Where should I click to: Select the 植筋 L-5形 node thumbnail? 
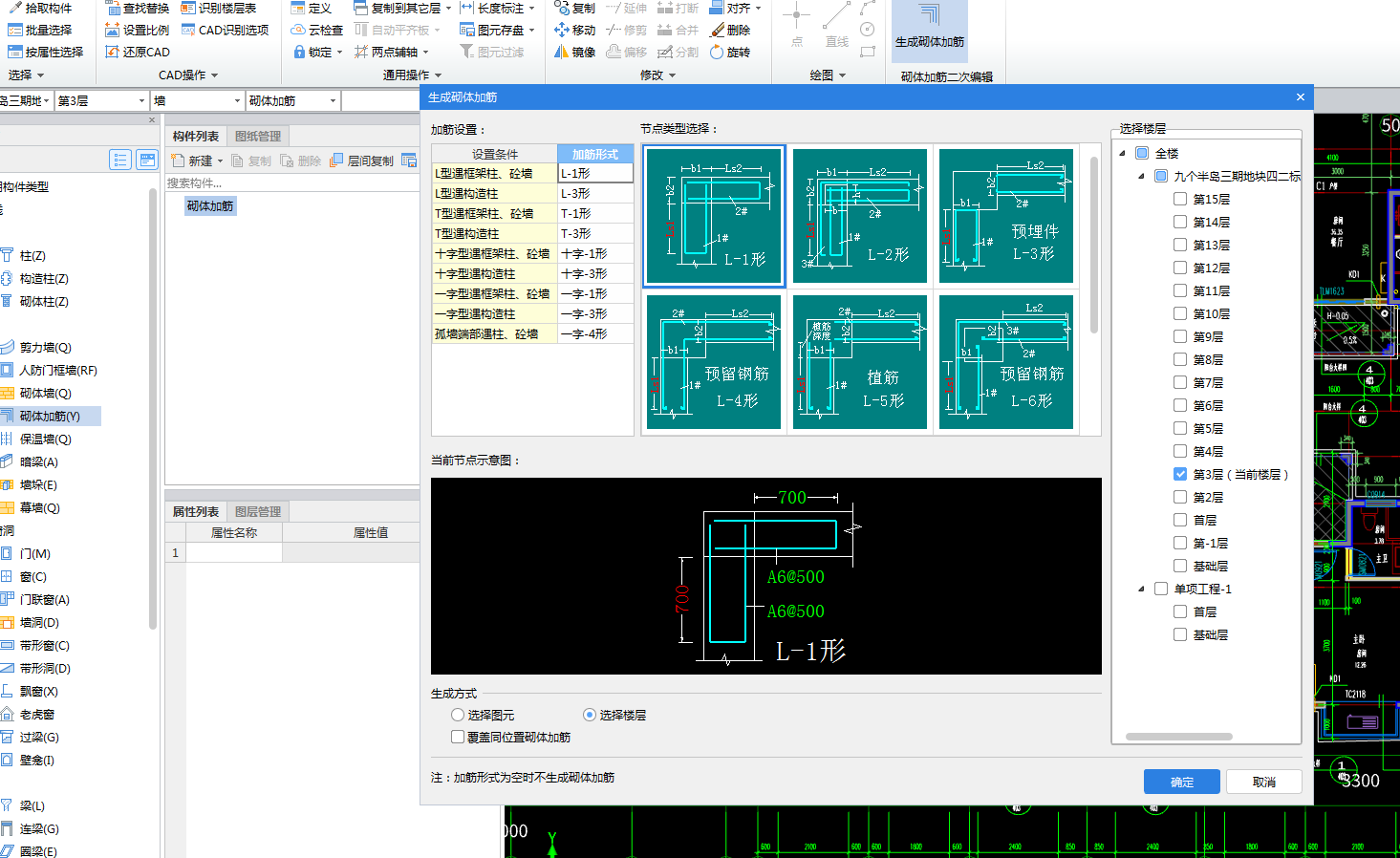pos(860,362)
